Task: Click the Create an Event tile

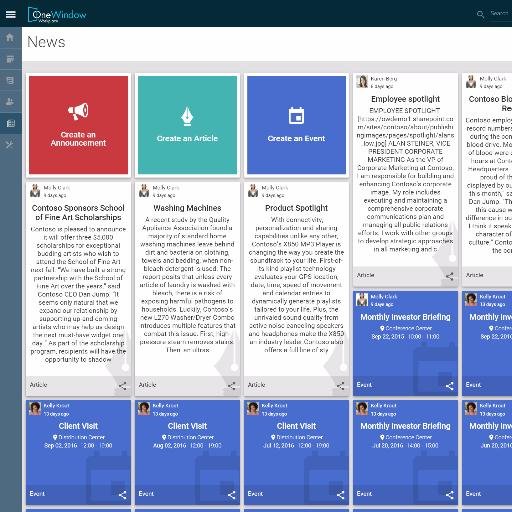Action: tap(296, 125)
